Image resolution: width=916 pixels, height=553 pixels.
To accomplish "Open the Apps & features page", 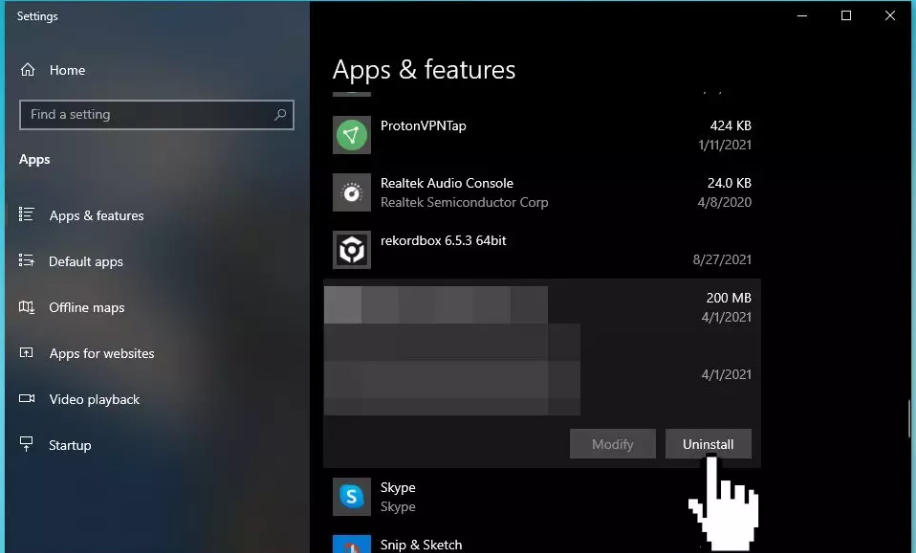I will click(96, 216).
